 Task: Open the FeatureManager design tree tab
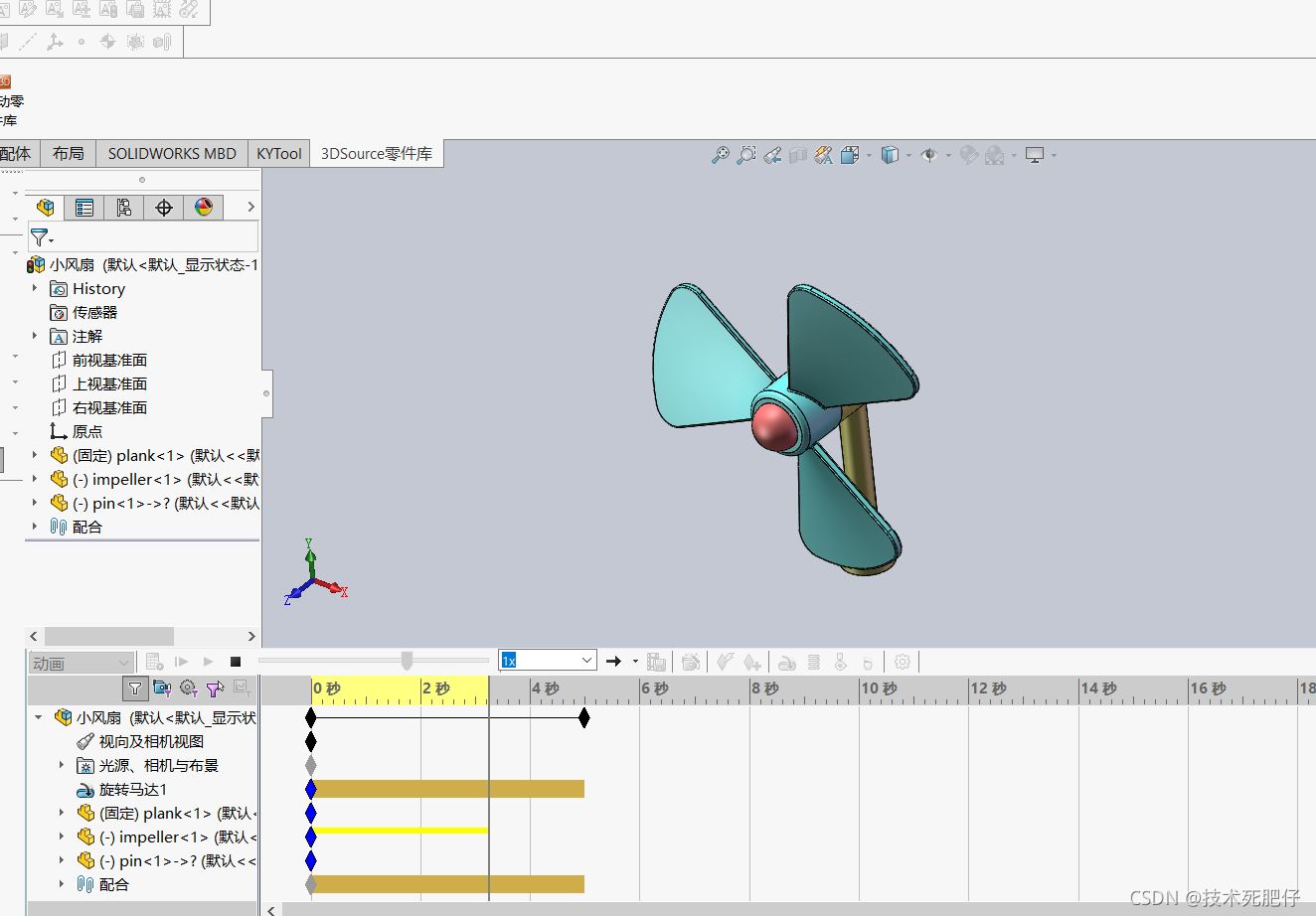(45, 208)
